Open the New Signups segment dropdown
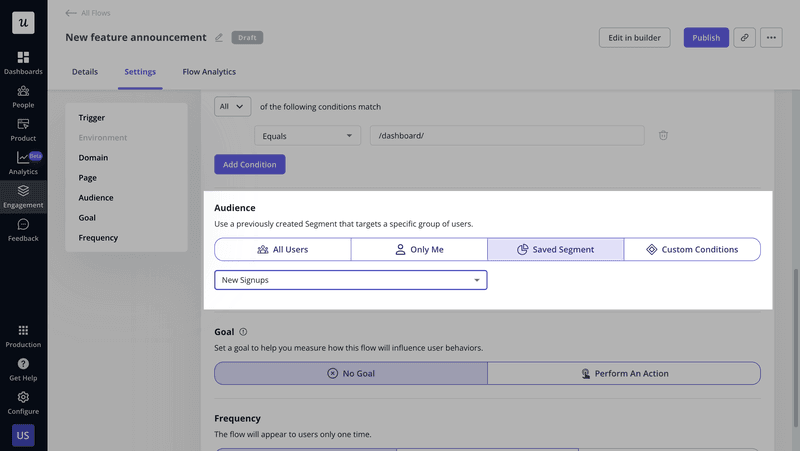 pyautogui.click(x=351, y=280)
